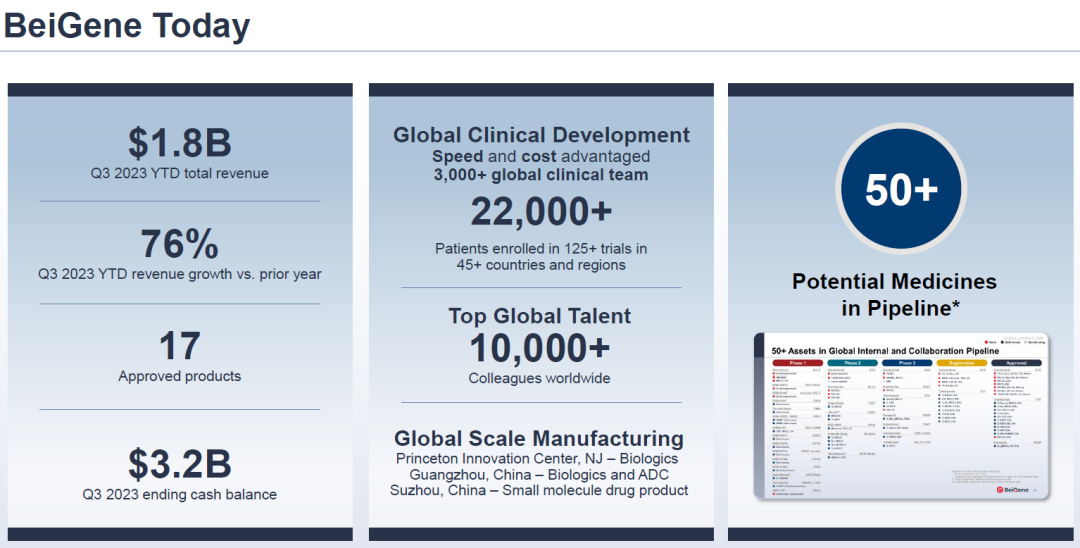Select the 22,000+ patients enrolled figure
This screenshot has width=1080, height=548.
tap(541, 212)
